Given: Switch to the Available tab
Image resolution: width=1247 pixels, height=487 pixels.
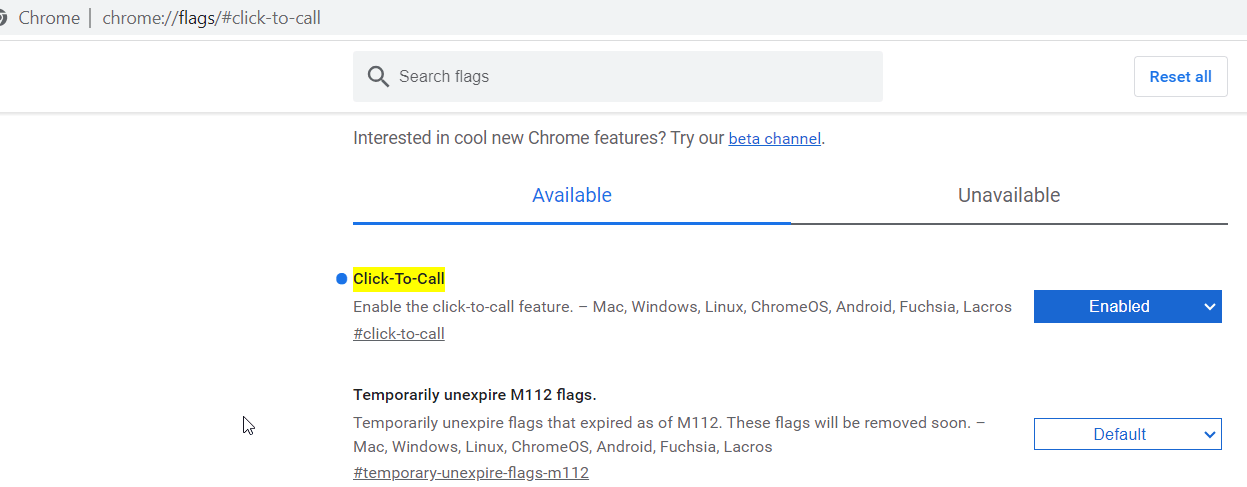Looking at the screenshot, I should 571,196.
